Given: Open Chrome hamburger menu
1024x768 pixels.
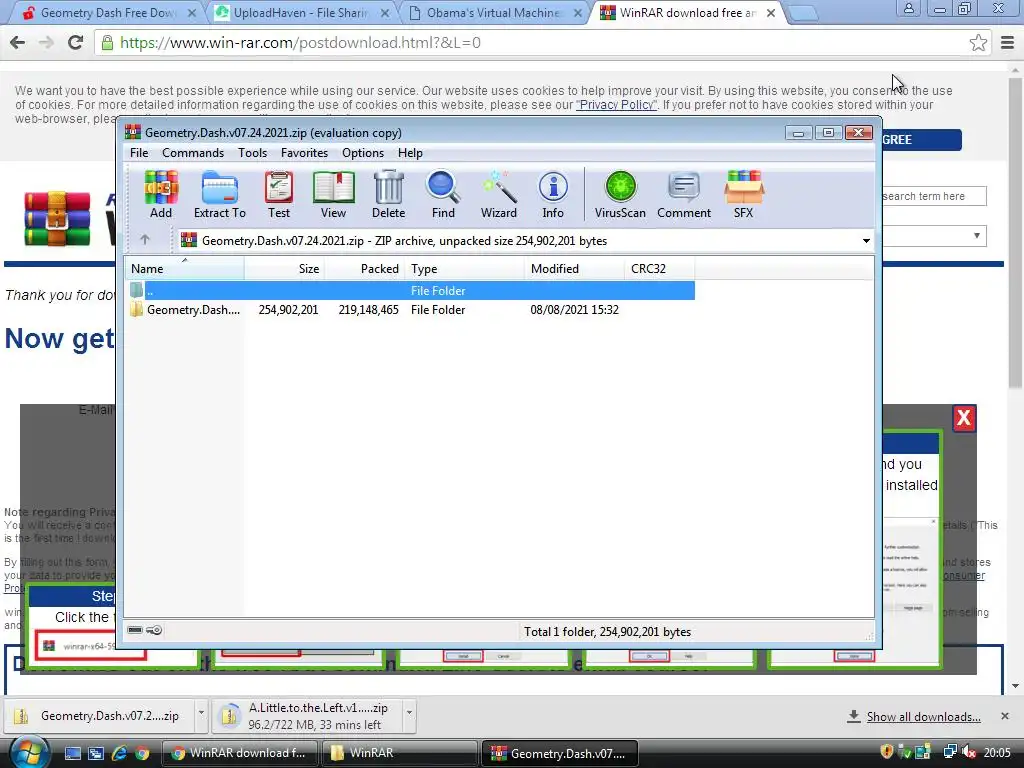Looking at the screenshot, I should pos(1008,42).
